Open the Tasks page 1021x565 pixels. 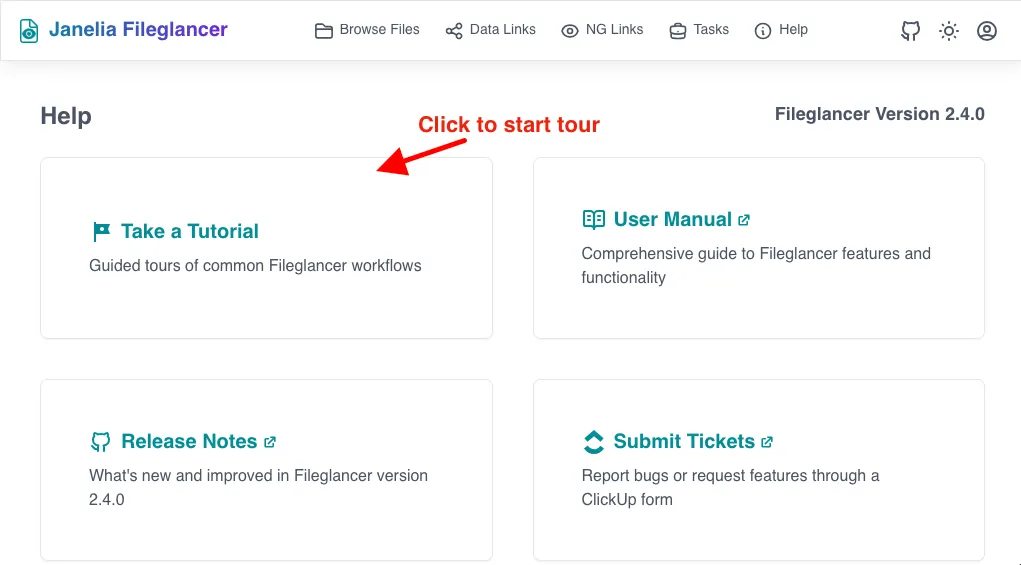(x=699, y=30)
